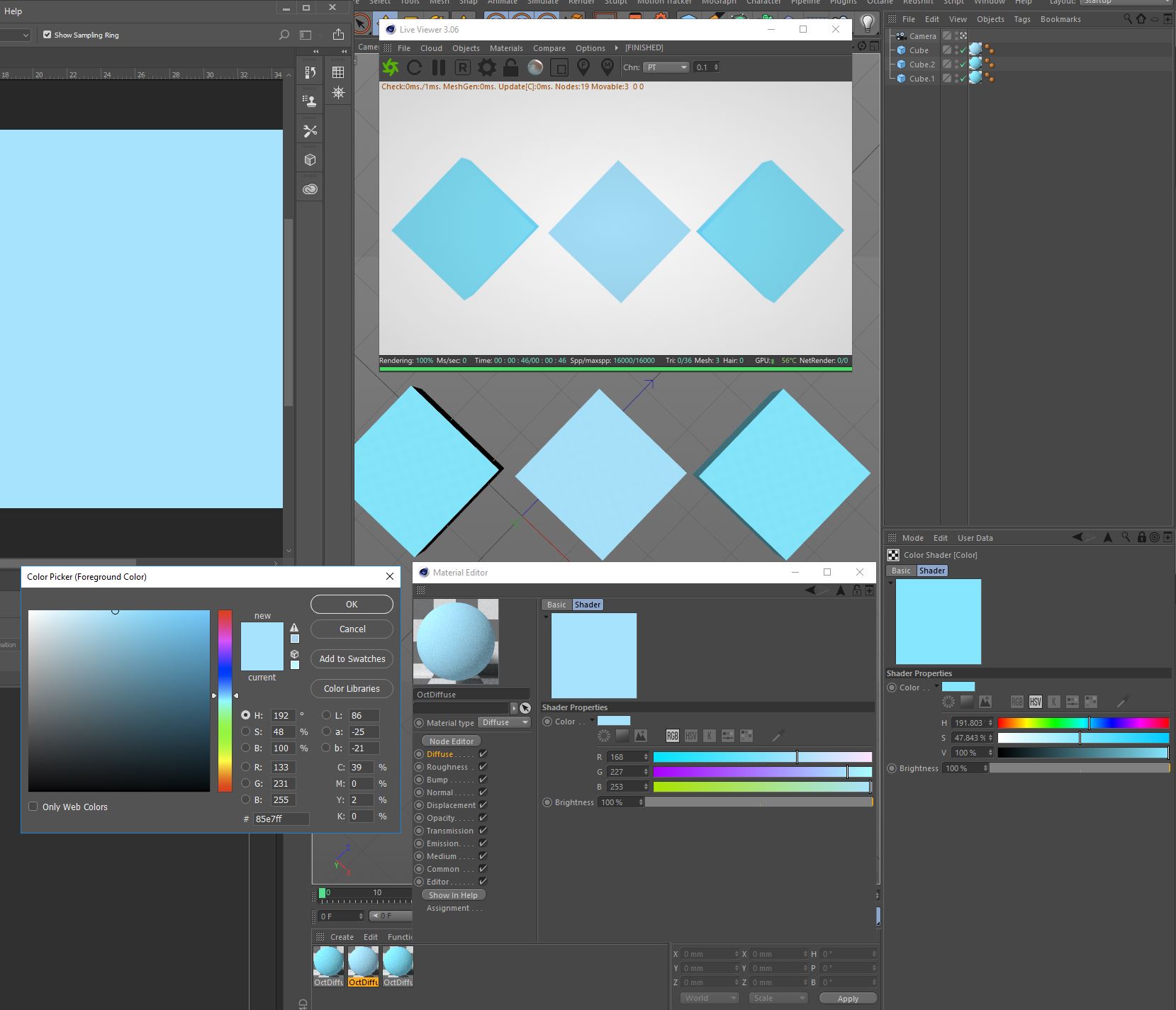Screen dimensions: 1176x1010
Task: Adjust the R red slider in Material Editor
Action: 763,757
